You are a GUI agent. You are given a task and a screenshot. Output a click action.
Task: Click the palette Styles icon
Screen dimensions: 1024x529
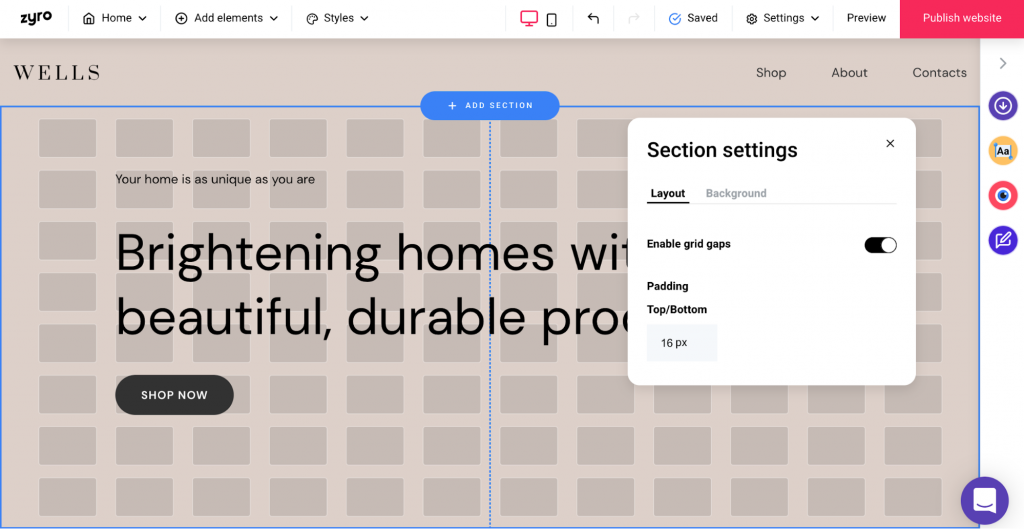click(312, 18)
